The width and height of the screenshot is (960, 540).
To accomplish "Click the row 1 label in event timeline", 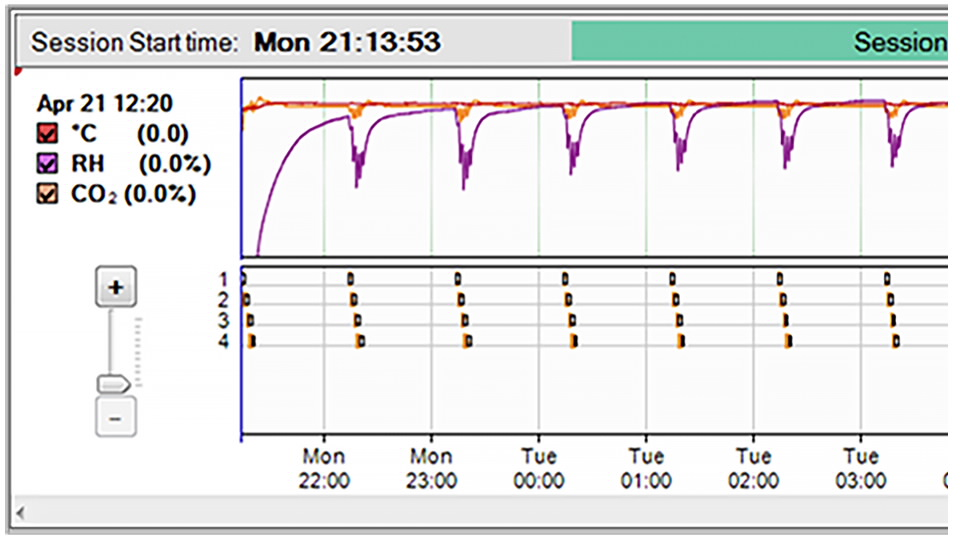I will [x=224, y=278].
